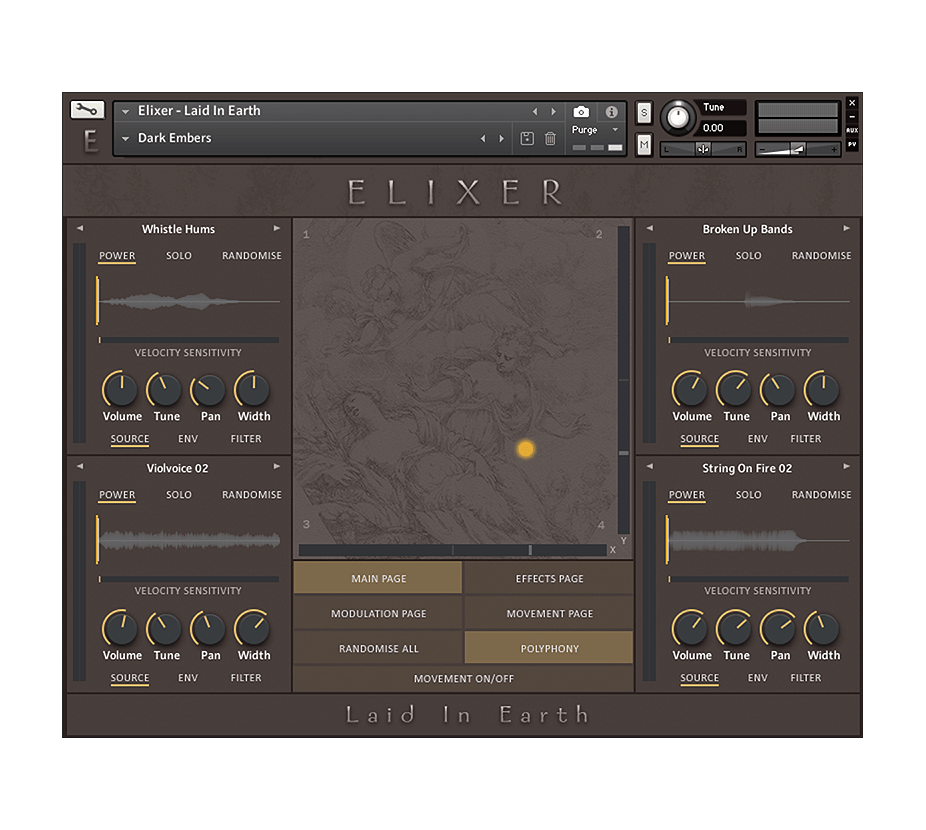Open the instrument info icon
The width and height of the screenshot is (926, 830).
(611, 112)
